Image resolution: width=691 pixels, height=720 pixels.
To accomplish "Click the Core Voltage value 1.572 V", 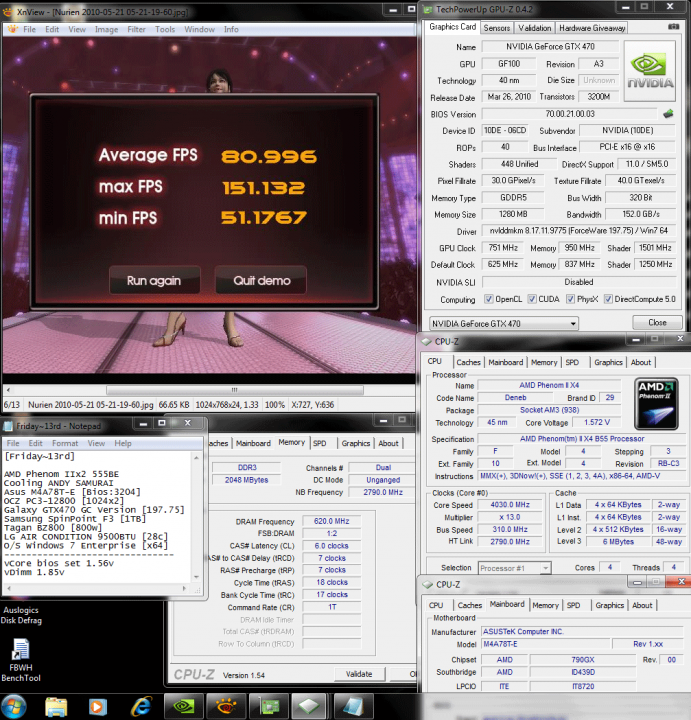I will click(x=597, y=422).
